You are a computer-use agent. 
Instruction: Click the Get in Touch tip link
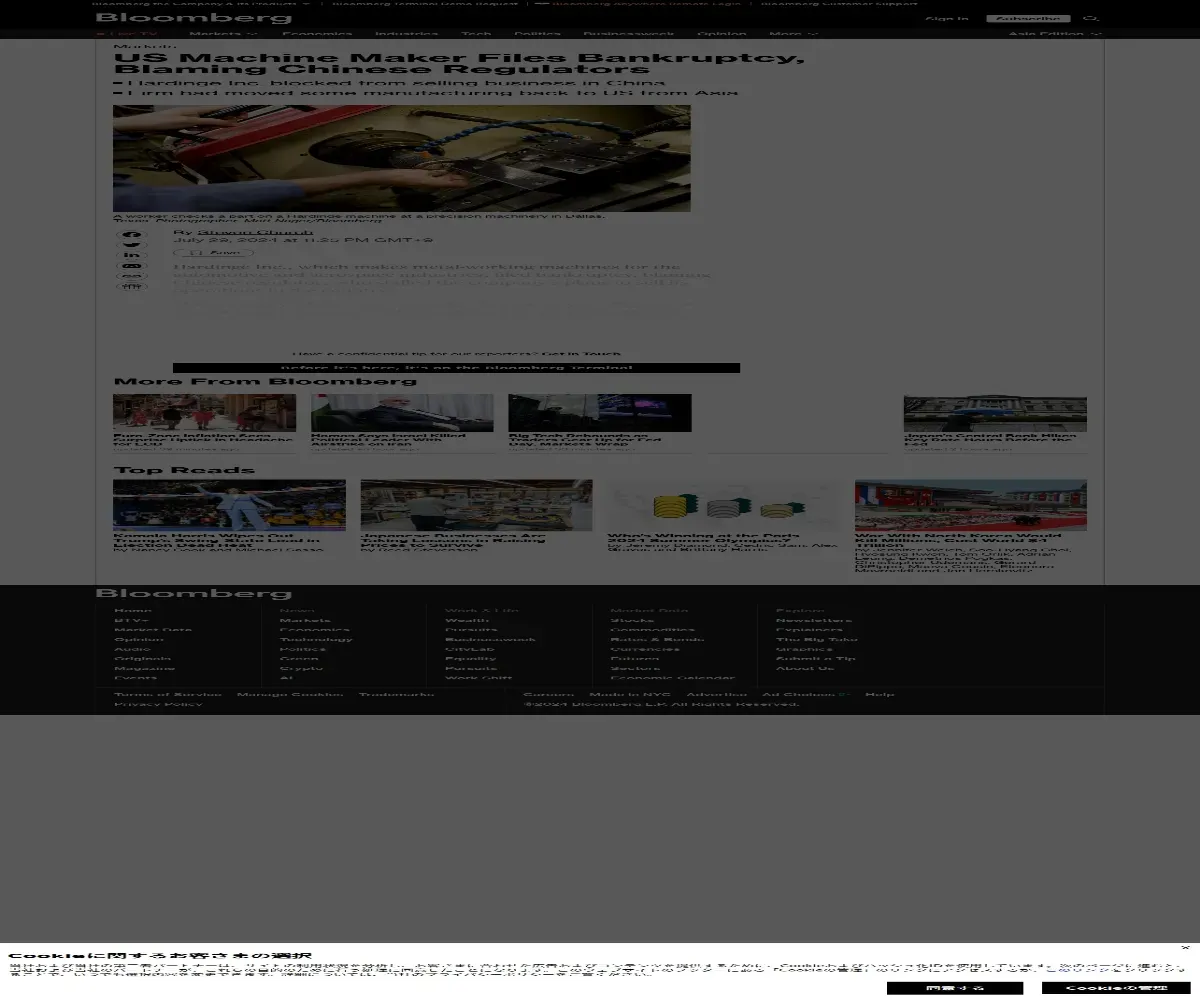[581, 354]
